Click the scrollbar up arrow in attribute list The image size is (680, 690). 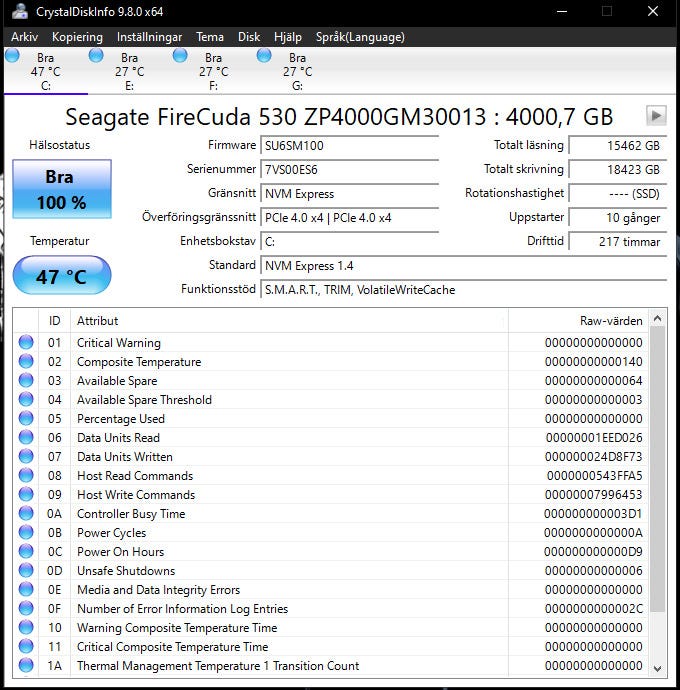point(658,318)
